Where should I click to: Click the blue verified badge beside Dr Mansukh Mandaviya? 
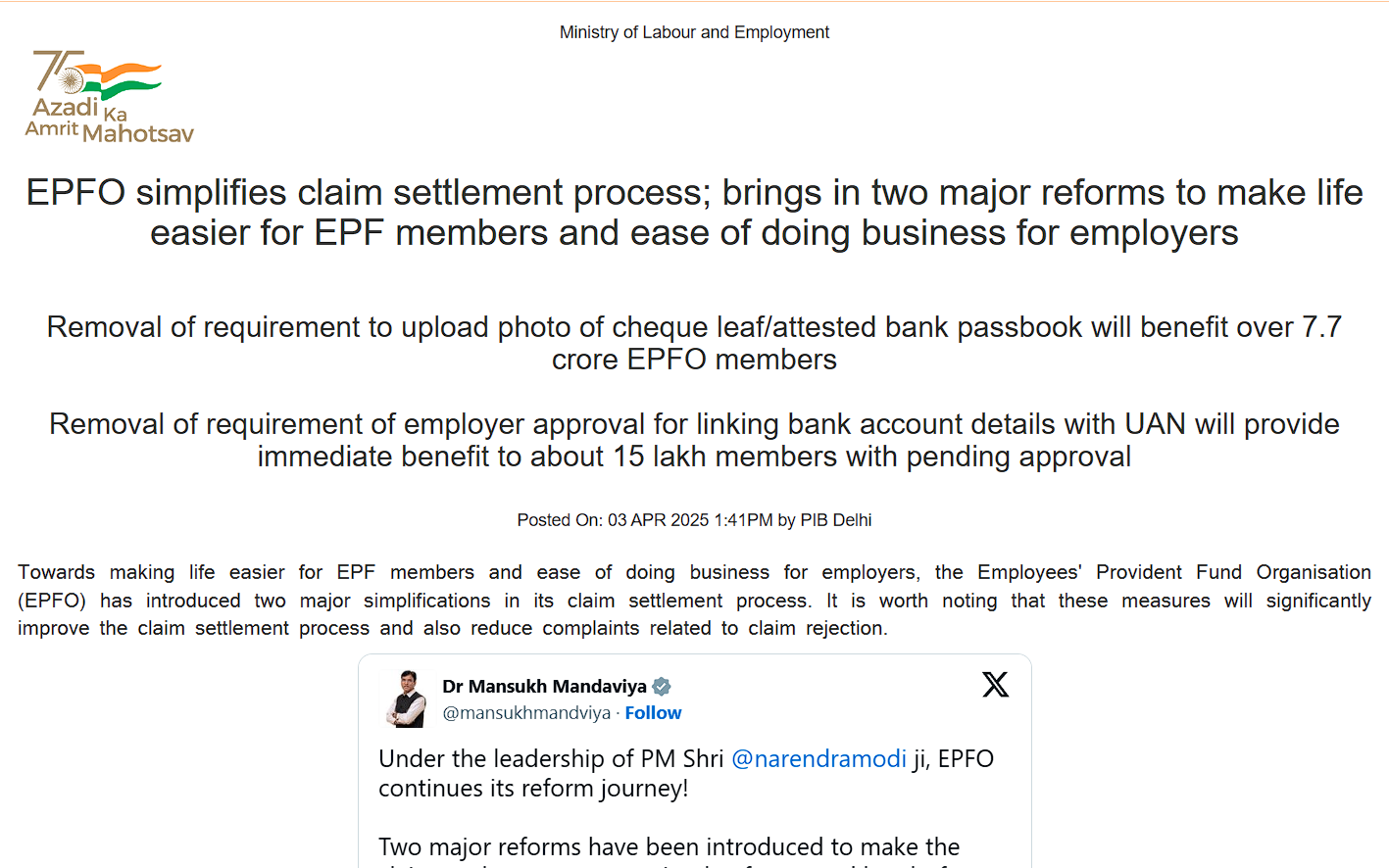click(661, 686)
